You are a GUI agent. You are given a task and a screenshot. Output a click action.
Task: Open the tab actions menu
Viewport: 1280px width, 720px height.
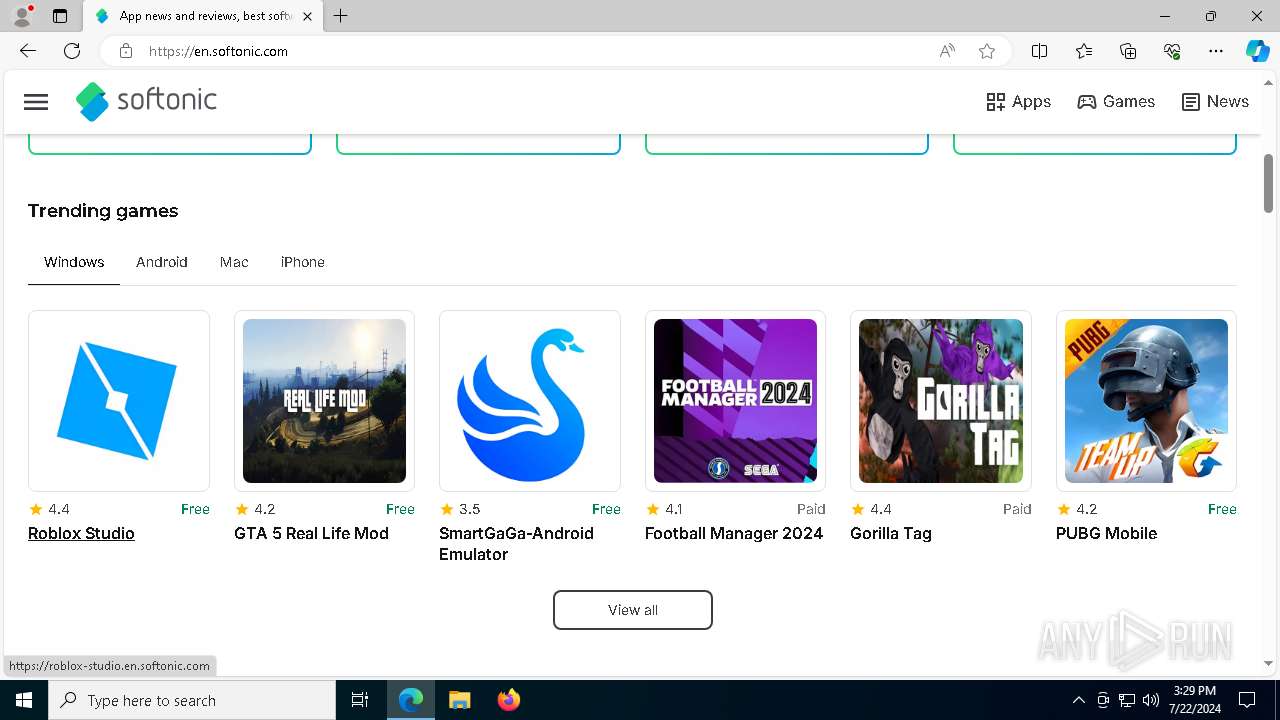pos(60,16)
